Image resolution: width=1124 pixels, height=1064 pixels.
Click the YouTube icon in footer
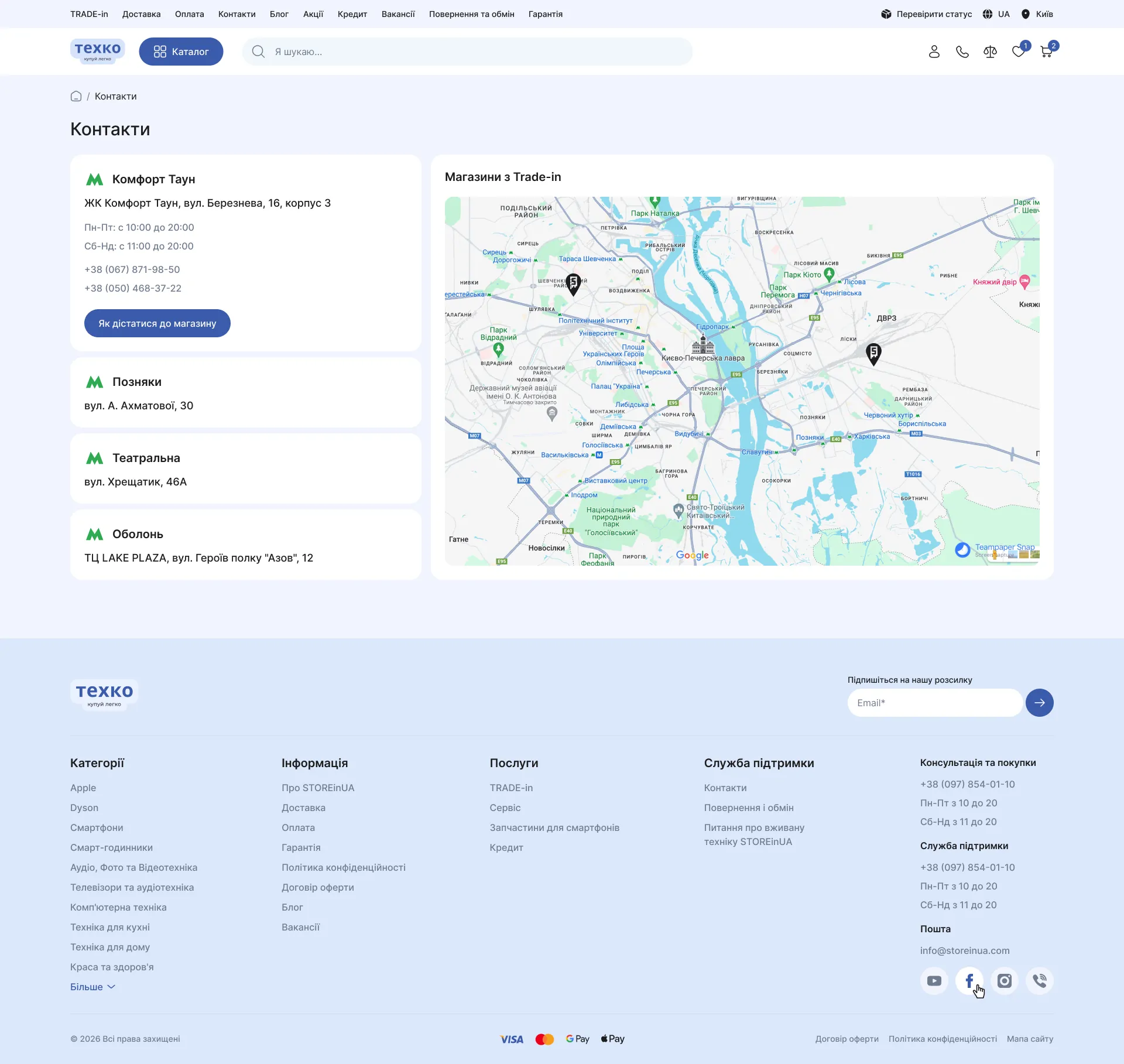(x=934, y=981)
